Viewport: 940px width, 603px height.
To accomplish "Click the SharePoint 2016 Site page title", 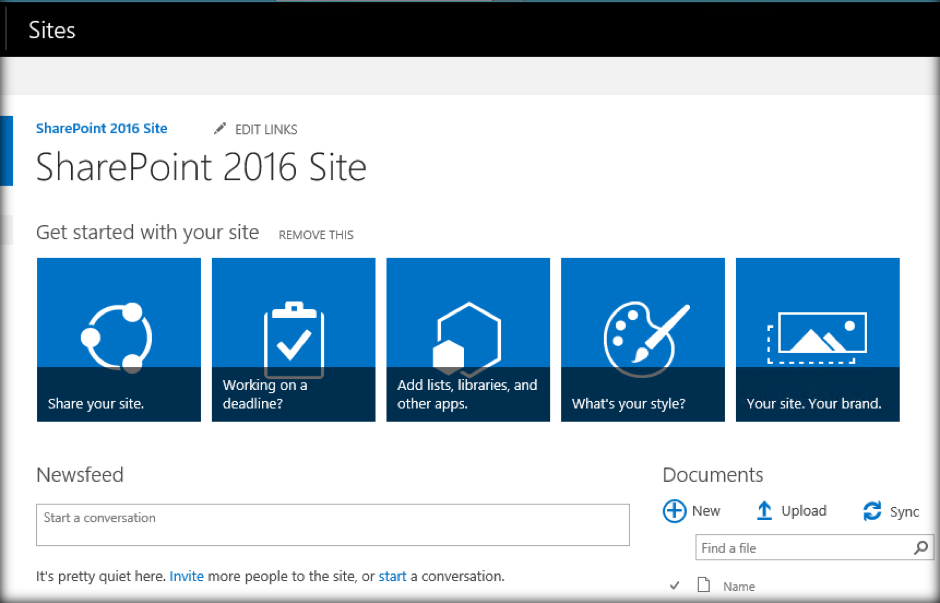I will point(201,167).
